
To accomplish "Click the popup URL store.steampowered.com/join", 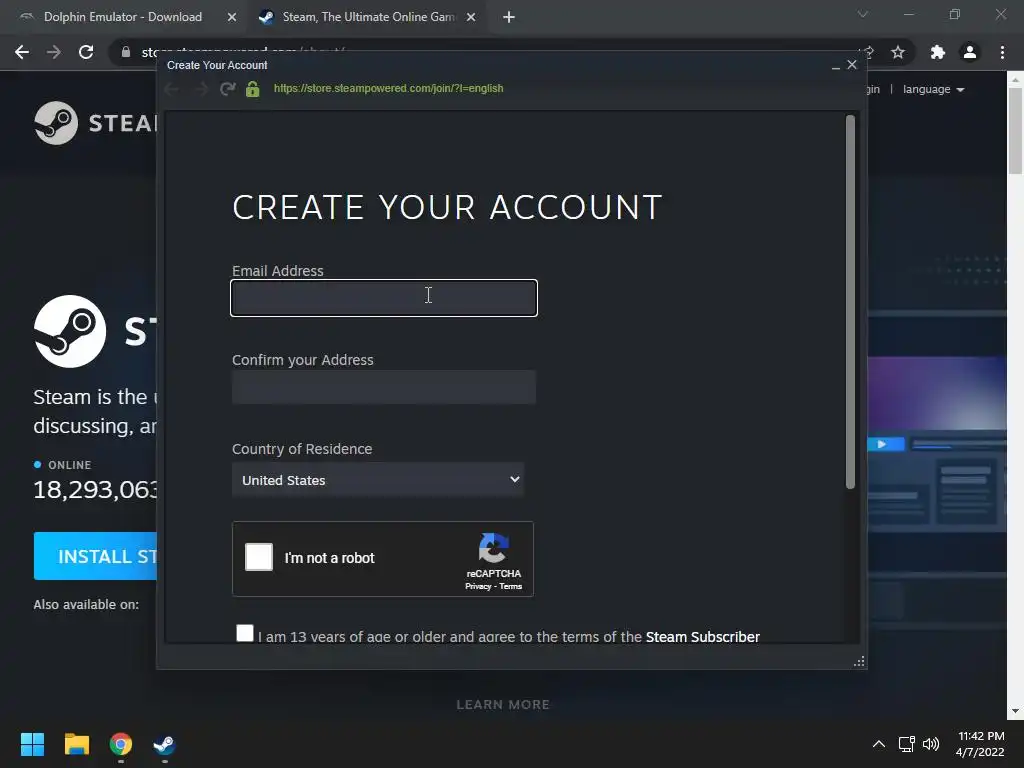I will (x=389, y=88).
